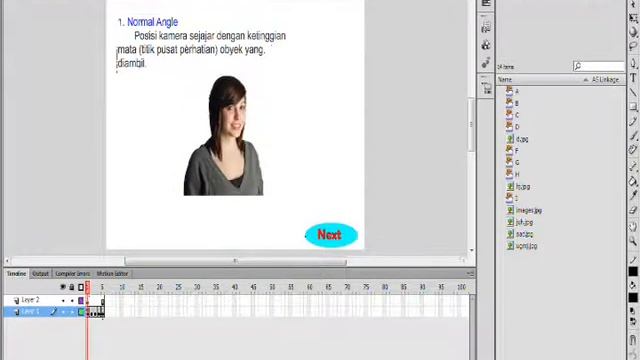
Task: Click the stage vertical scrollbar down arrow
Action: tap(471, 250)
